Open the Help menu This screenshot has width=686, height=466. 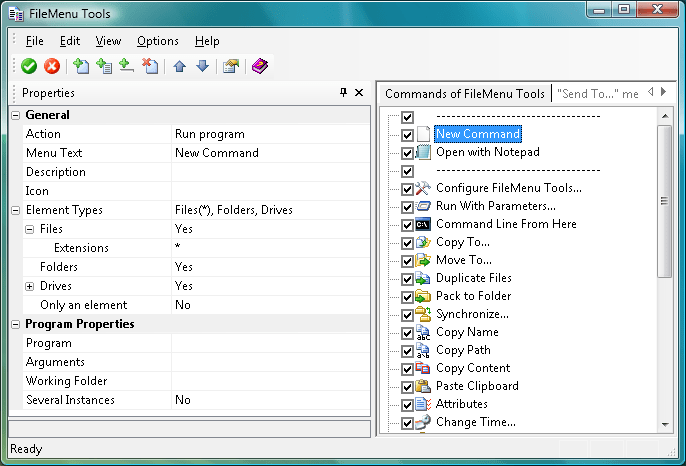click(x=207, y=41)
